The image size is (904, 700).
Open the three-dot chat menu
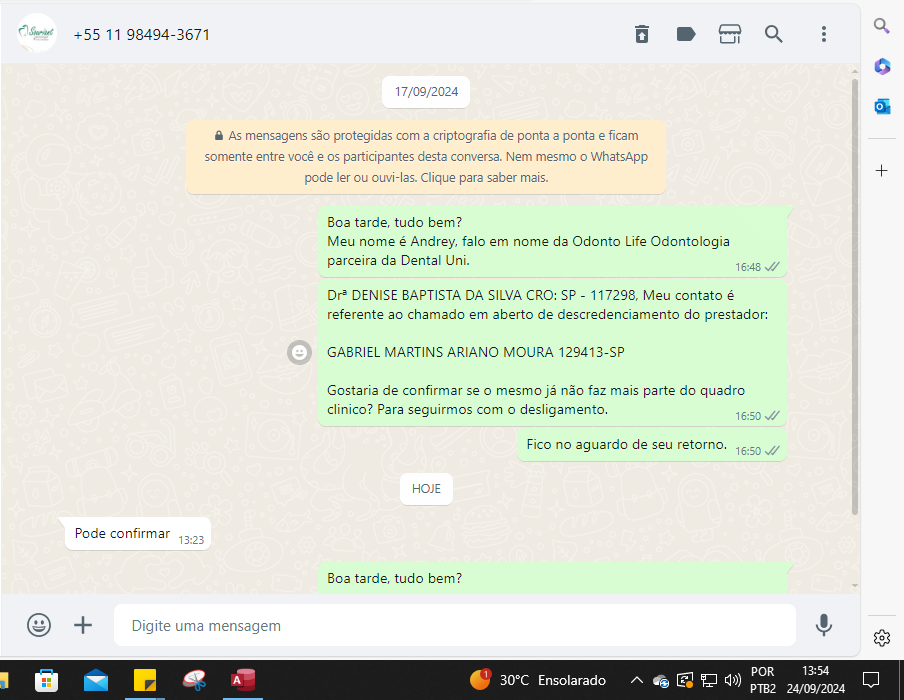[x=824, y=34]
